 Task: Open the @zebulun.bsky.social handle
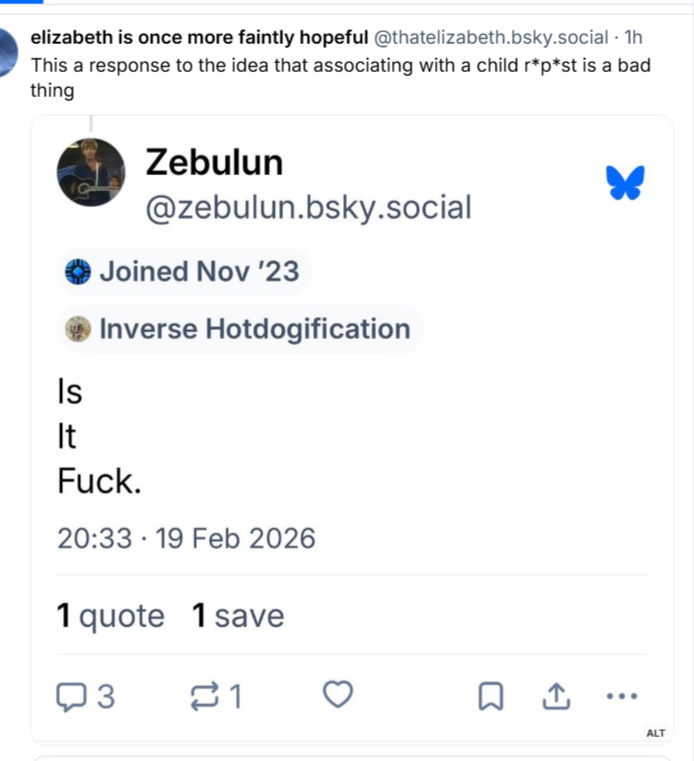click(x=308, y=207)
